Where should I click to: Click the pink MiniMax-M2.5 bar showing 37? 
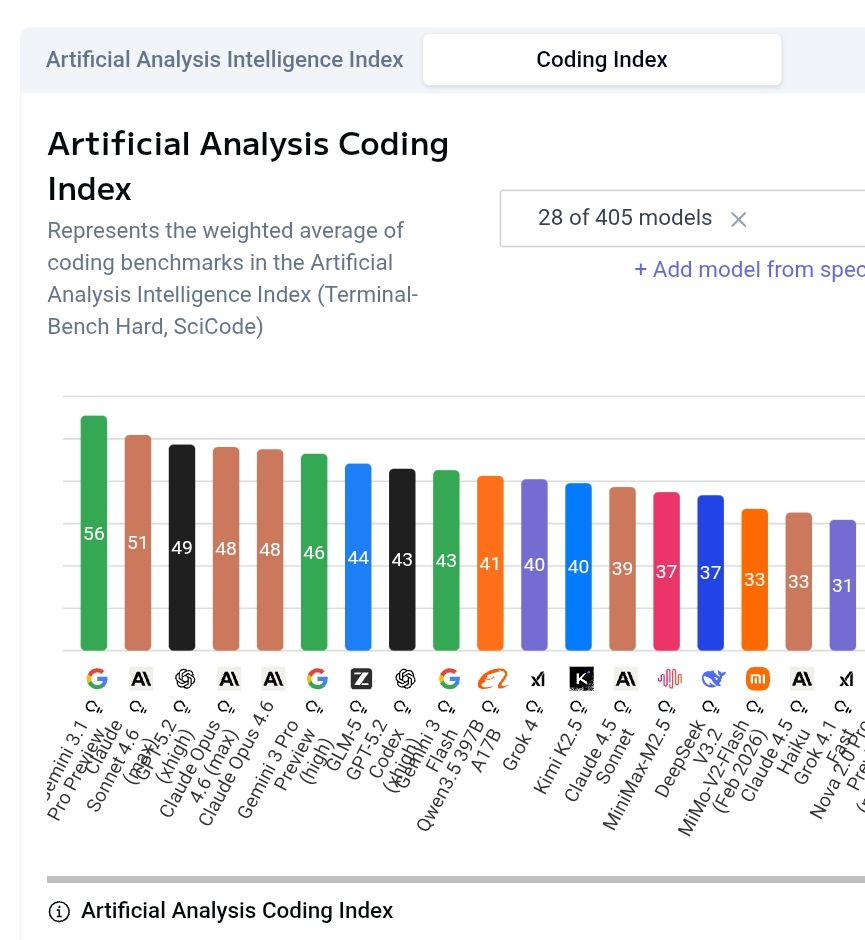[x=667, y=571]
